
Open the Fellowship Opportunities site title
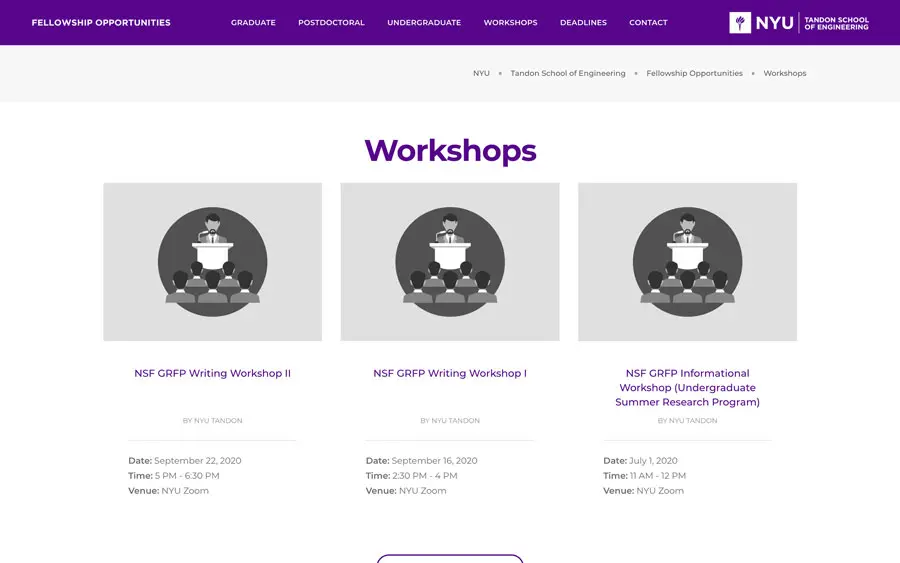pos(101,23)
